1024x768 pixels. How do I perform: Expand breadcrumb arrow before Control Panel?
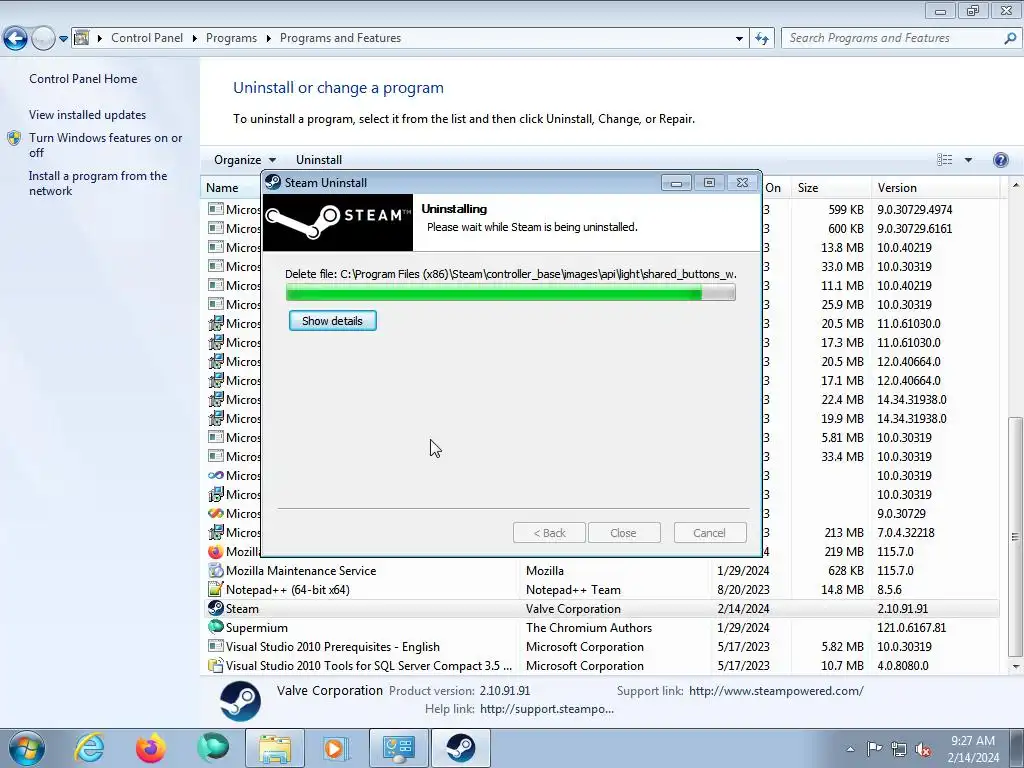click(x=100, y=39)
